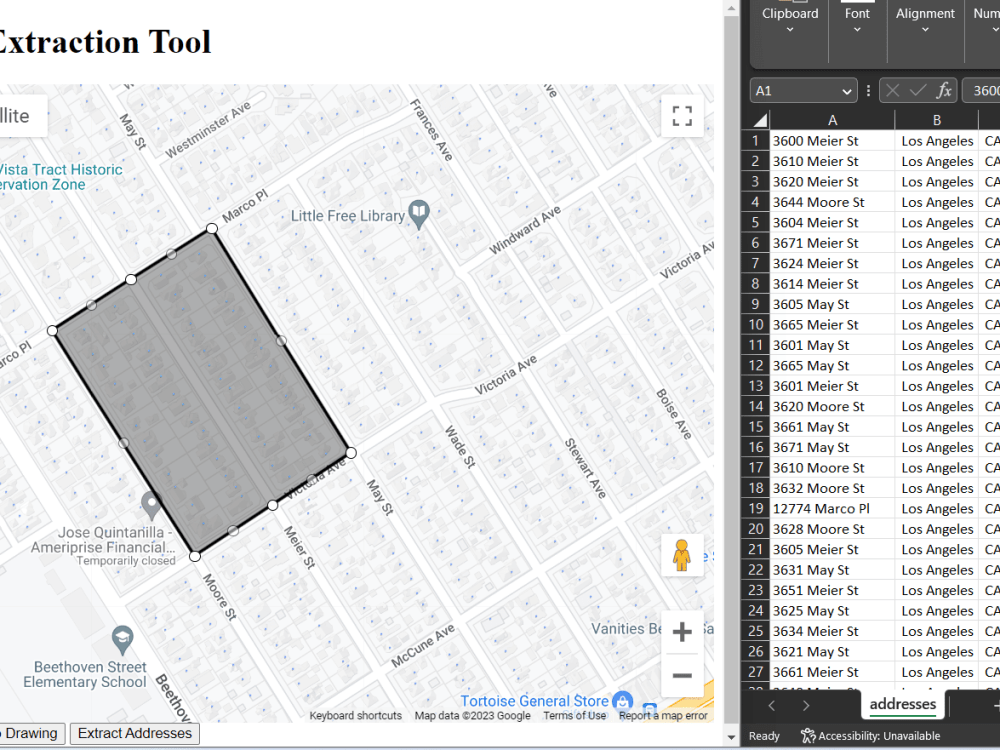The width and height of the screenshot is (1000, 750).
Task: Click Map data ©2023 Google text
Action: 473,716
